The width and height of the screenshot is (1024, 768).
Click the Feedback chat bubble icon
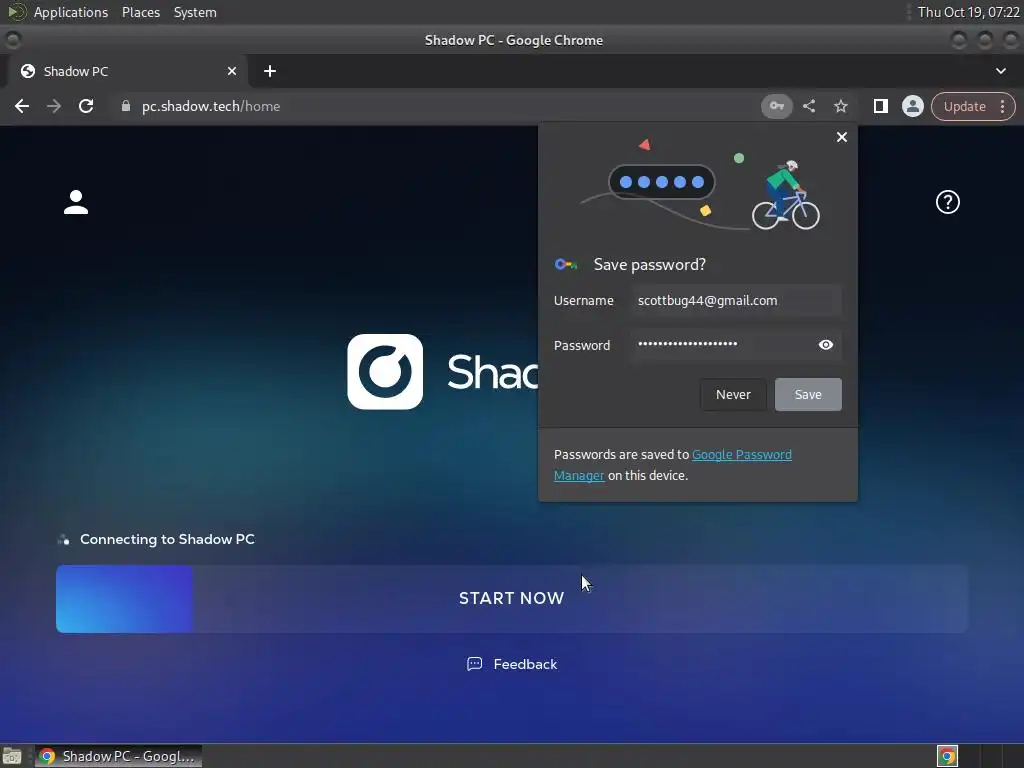[x=475, y=664]
